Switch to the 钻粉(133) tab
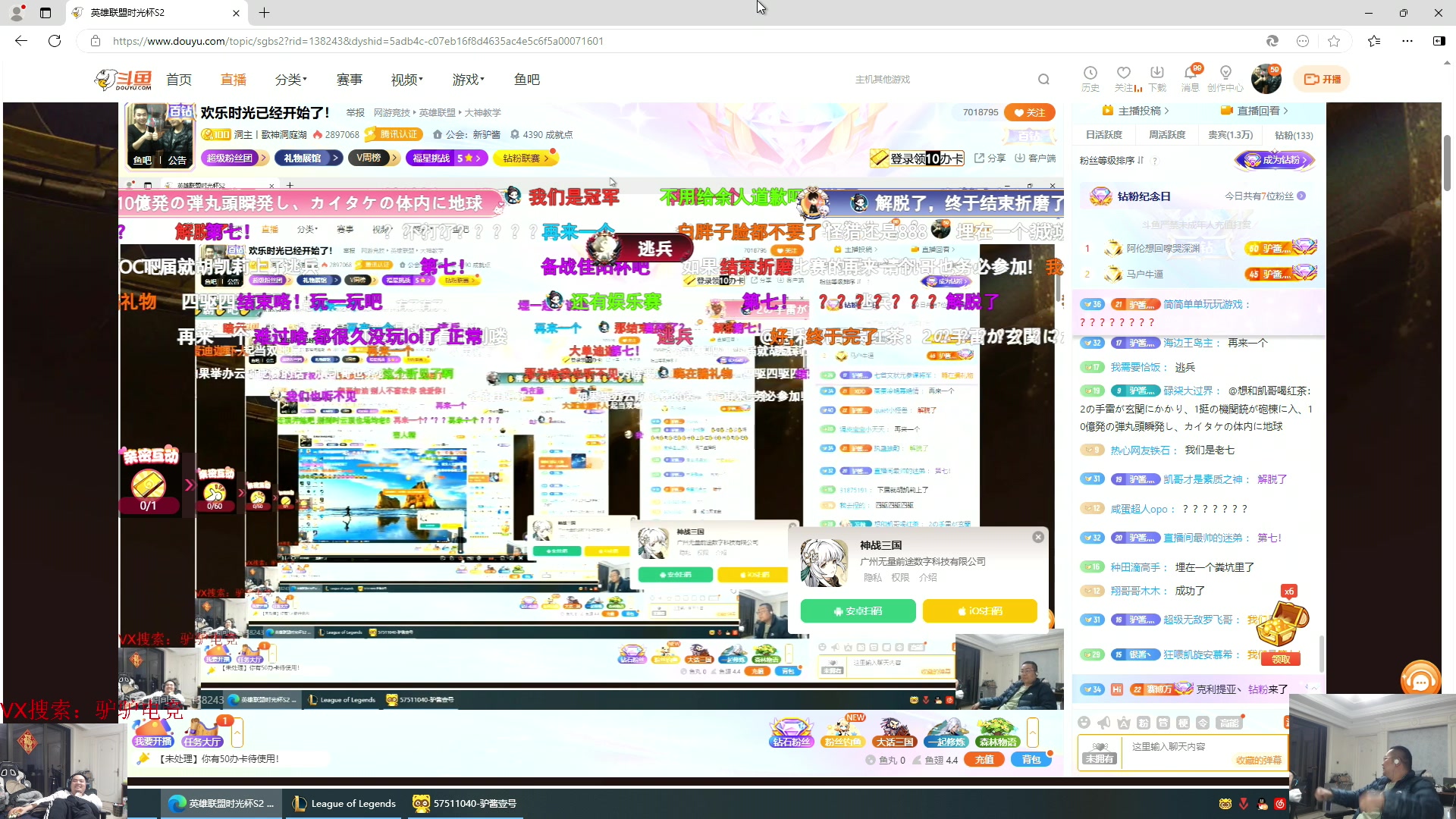The width and height of the screenshot is (1456, 819). (1294, 135)
